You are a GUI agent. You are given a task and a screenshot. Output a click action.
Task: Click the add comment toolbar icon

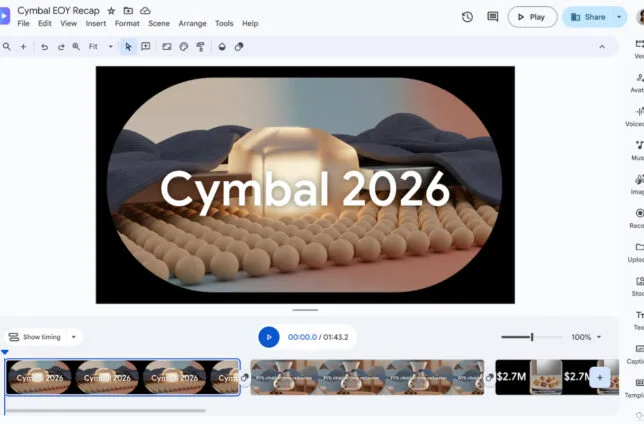coord(145,46)
